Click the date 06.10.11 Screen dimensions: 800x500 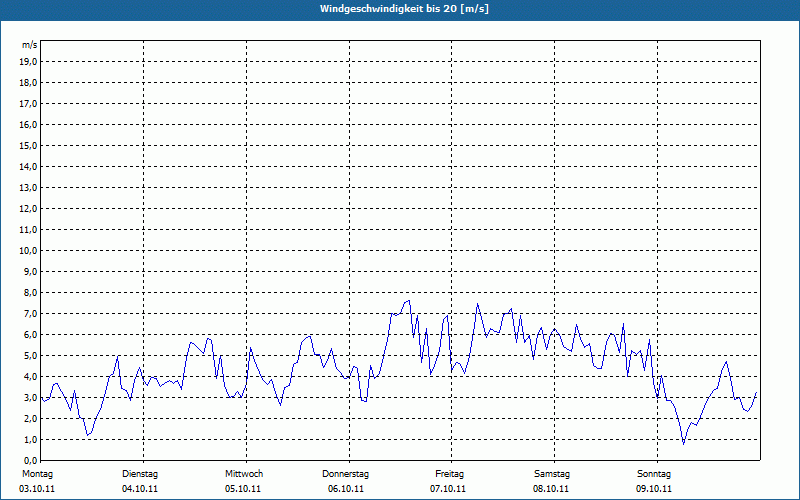(x=346, y=489)
